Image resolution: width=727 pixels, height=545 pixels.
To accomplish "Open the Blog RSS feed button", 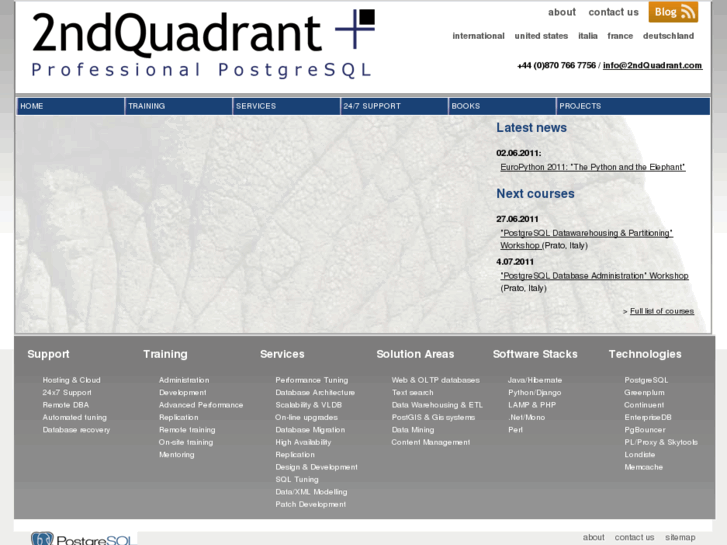I will click(x=673, y=12).
